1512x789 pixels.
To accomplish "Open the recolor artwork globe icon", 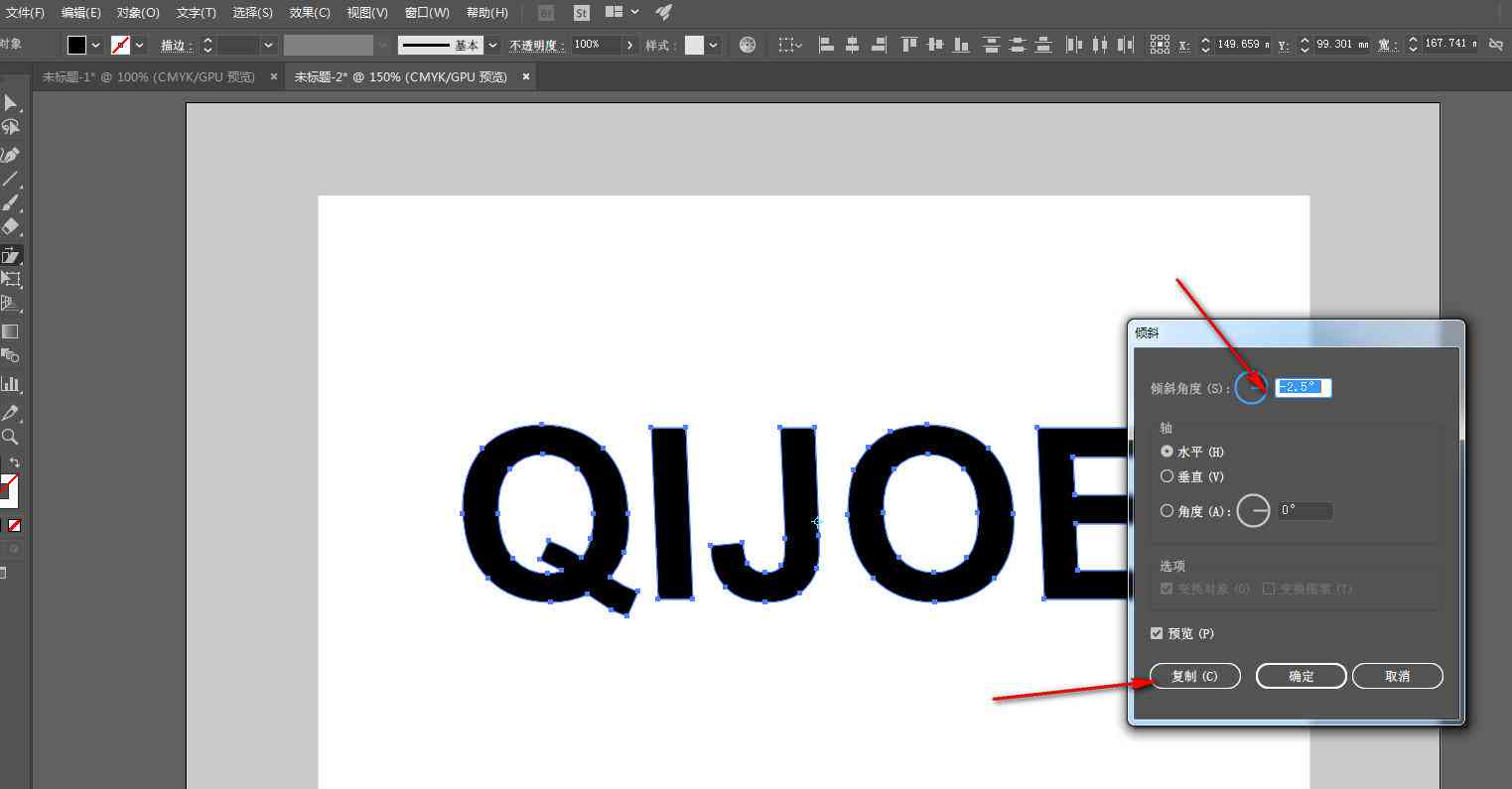I will [x=748, y=45].
